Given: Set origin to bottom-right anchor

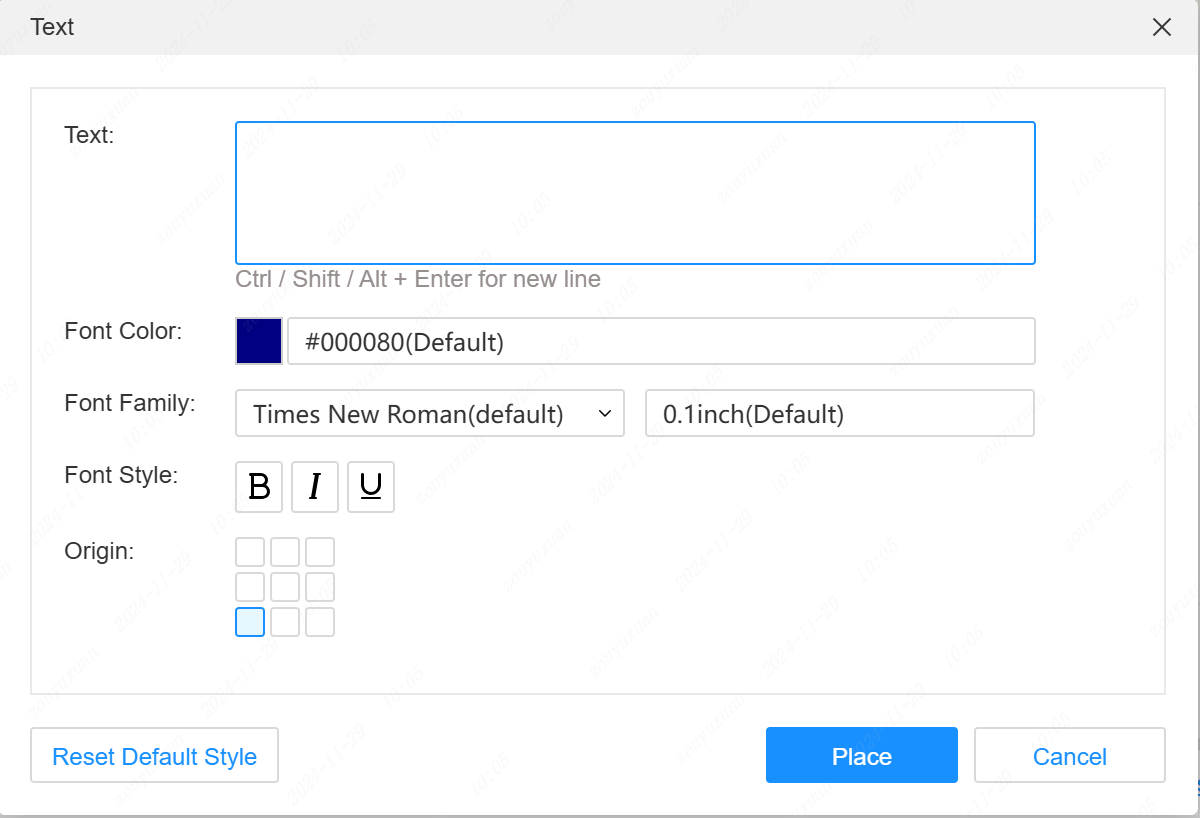Looking at the screenshot, I should pos(320,622).
